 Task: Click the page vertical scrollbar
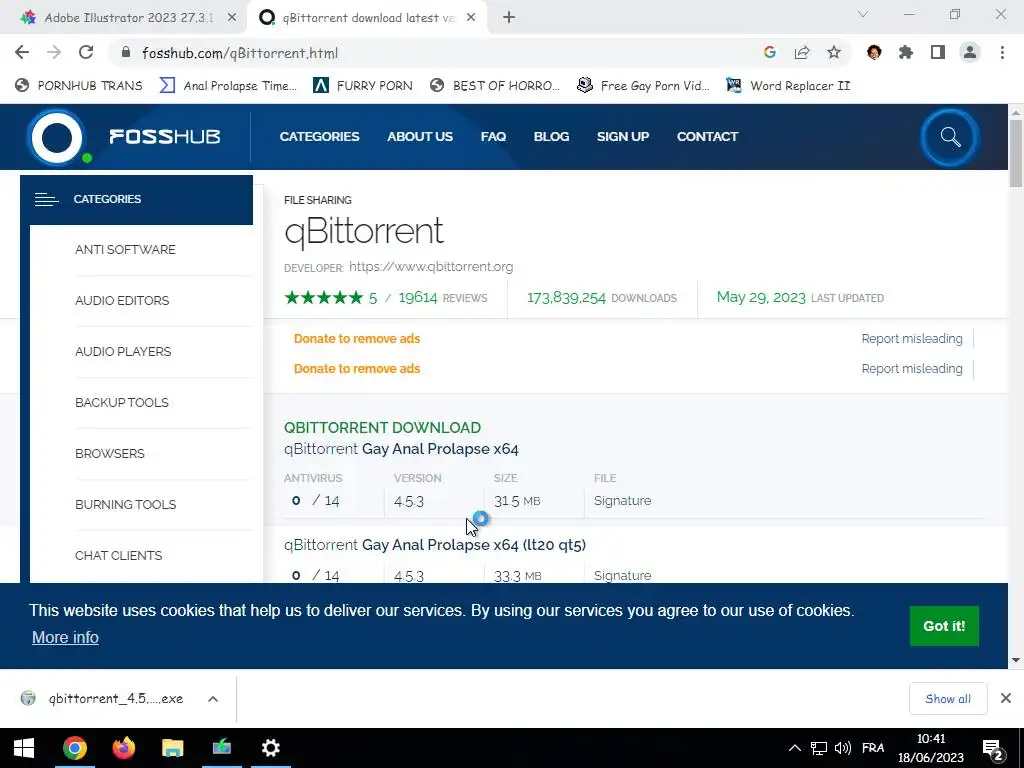1016,153
